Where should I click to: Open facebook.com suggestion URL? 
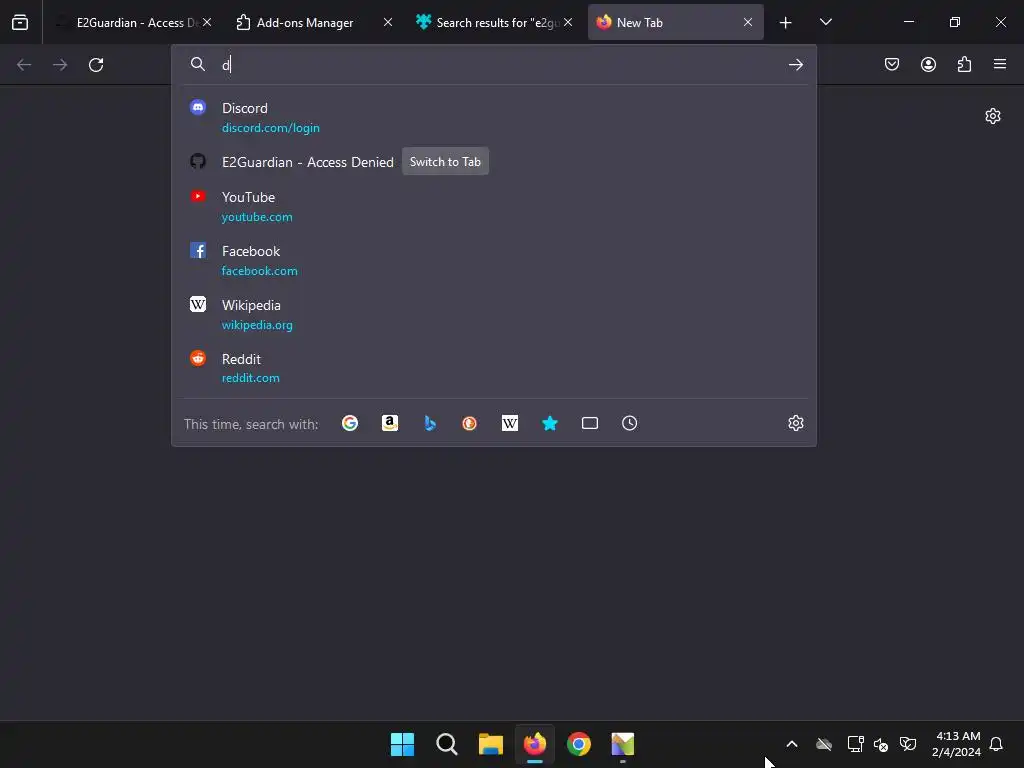[259, 271]
